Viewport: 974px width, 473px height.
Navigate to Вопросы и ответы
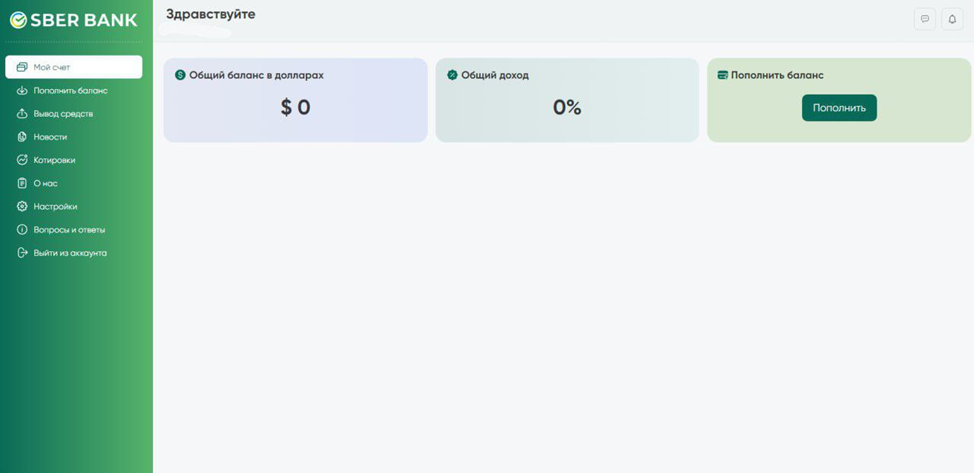coord(69,230)
